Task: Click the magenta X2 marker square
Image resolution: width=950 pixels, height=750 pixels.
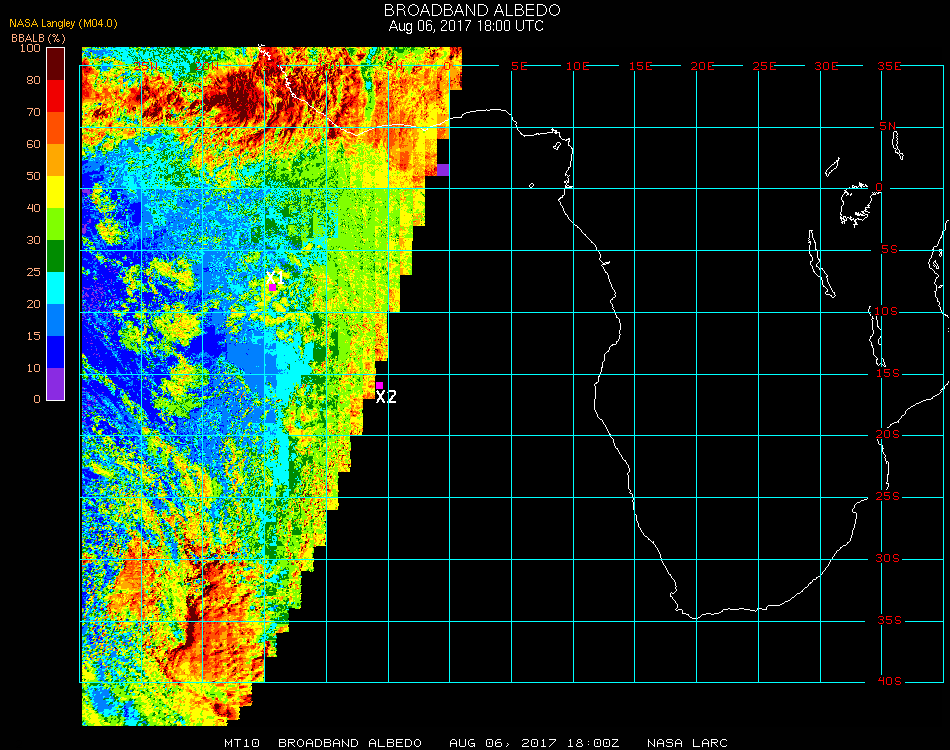Action: pyautogui.click(x=379, y=385)
